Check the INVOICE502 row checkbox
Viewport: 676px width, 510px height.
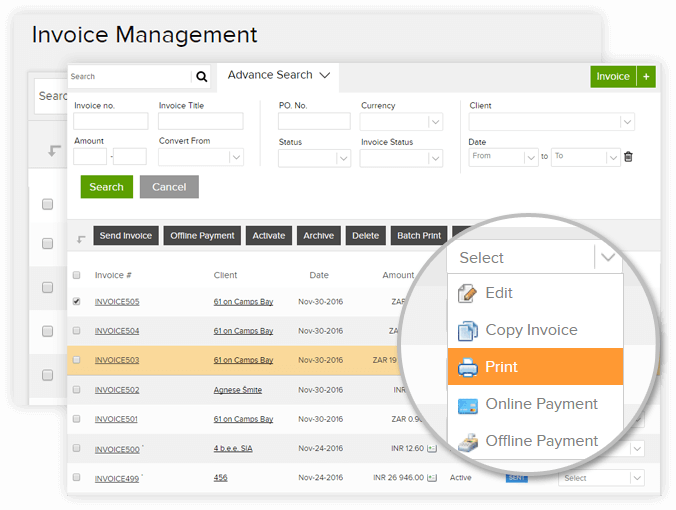[76, 389]
